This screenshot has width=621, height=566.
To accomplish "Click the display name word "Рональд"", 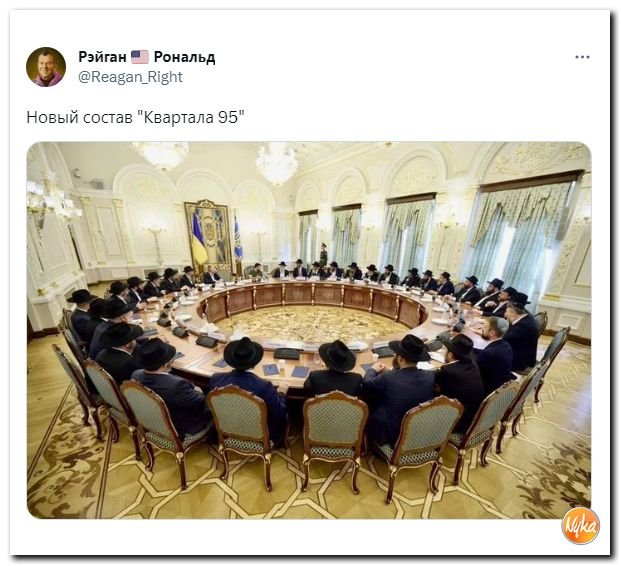I will pos(185,57).
